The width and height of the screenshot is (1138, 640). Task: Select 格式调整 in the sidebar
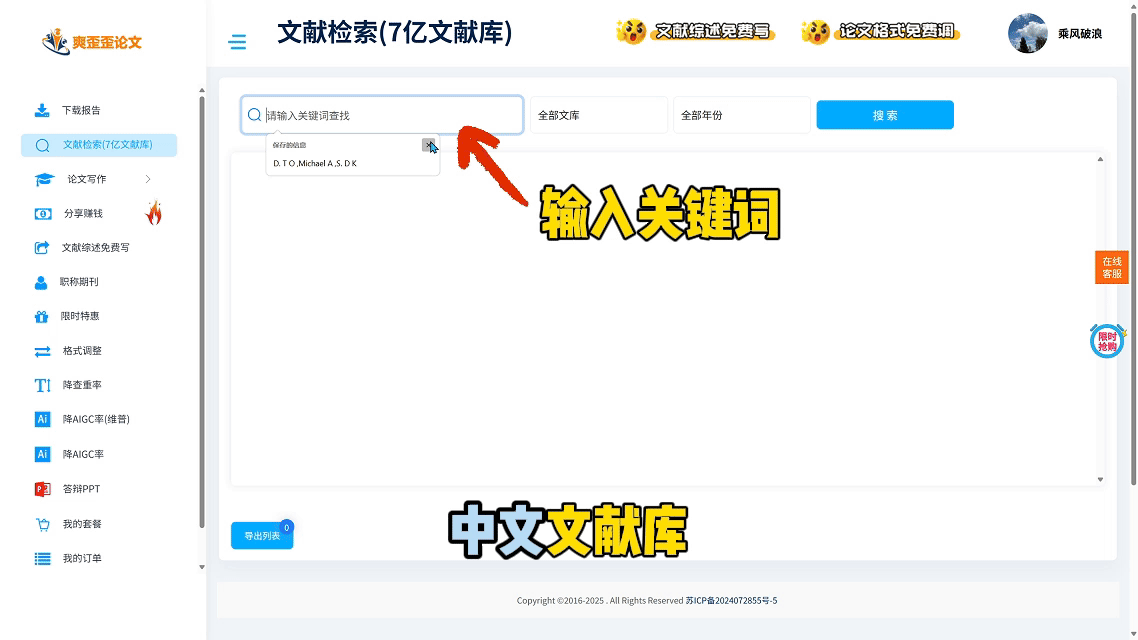[x=82, y=351]
